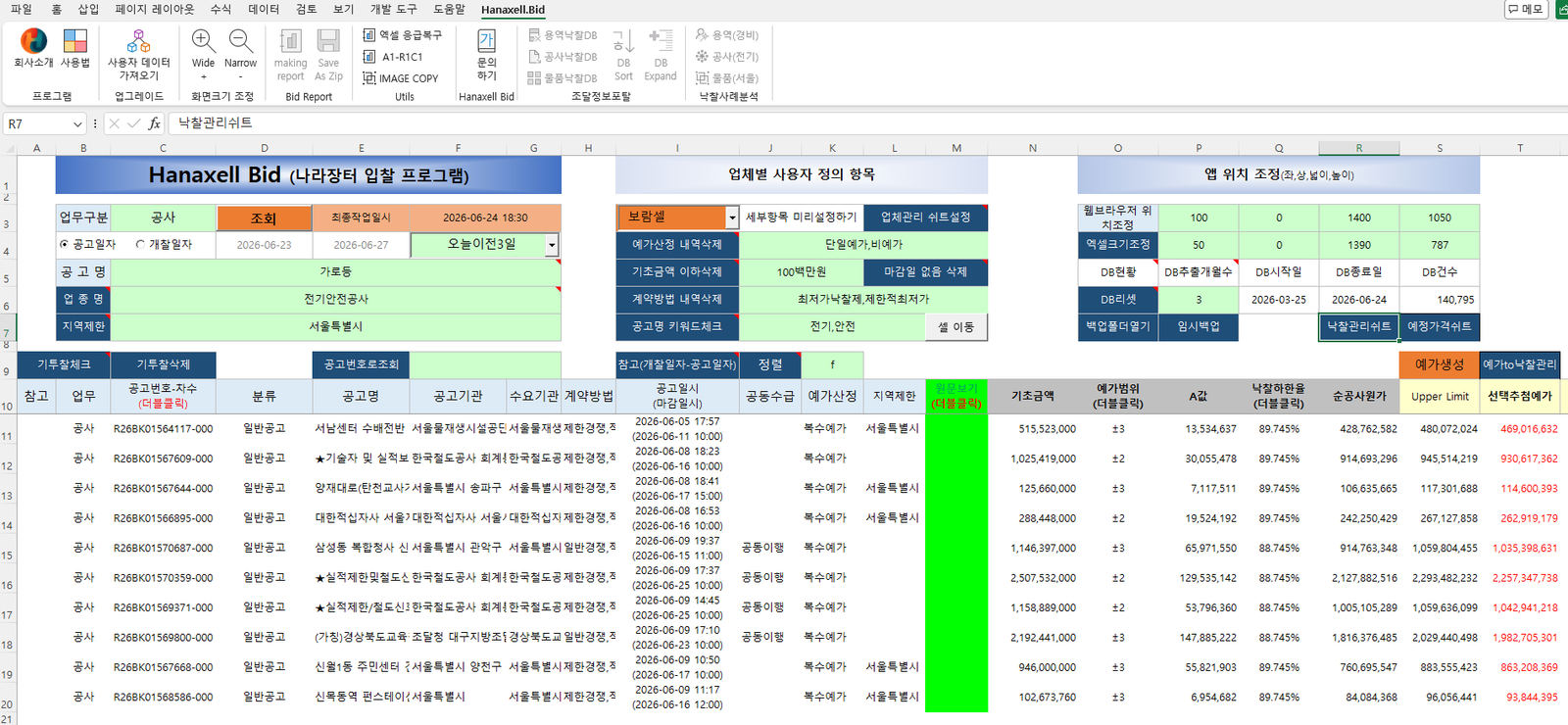This screenshot has width=1568, height=725.
Task: Select column header R
Action: pyautogui.click(x=1358, y=148)
